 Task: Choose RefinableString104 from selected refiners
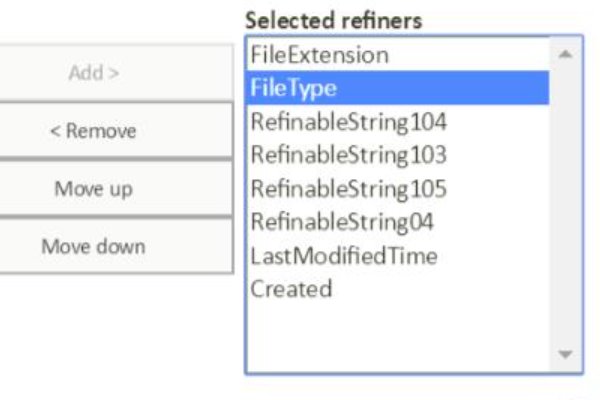click(348, 122)
